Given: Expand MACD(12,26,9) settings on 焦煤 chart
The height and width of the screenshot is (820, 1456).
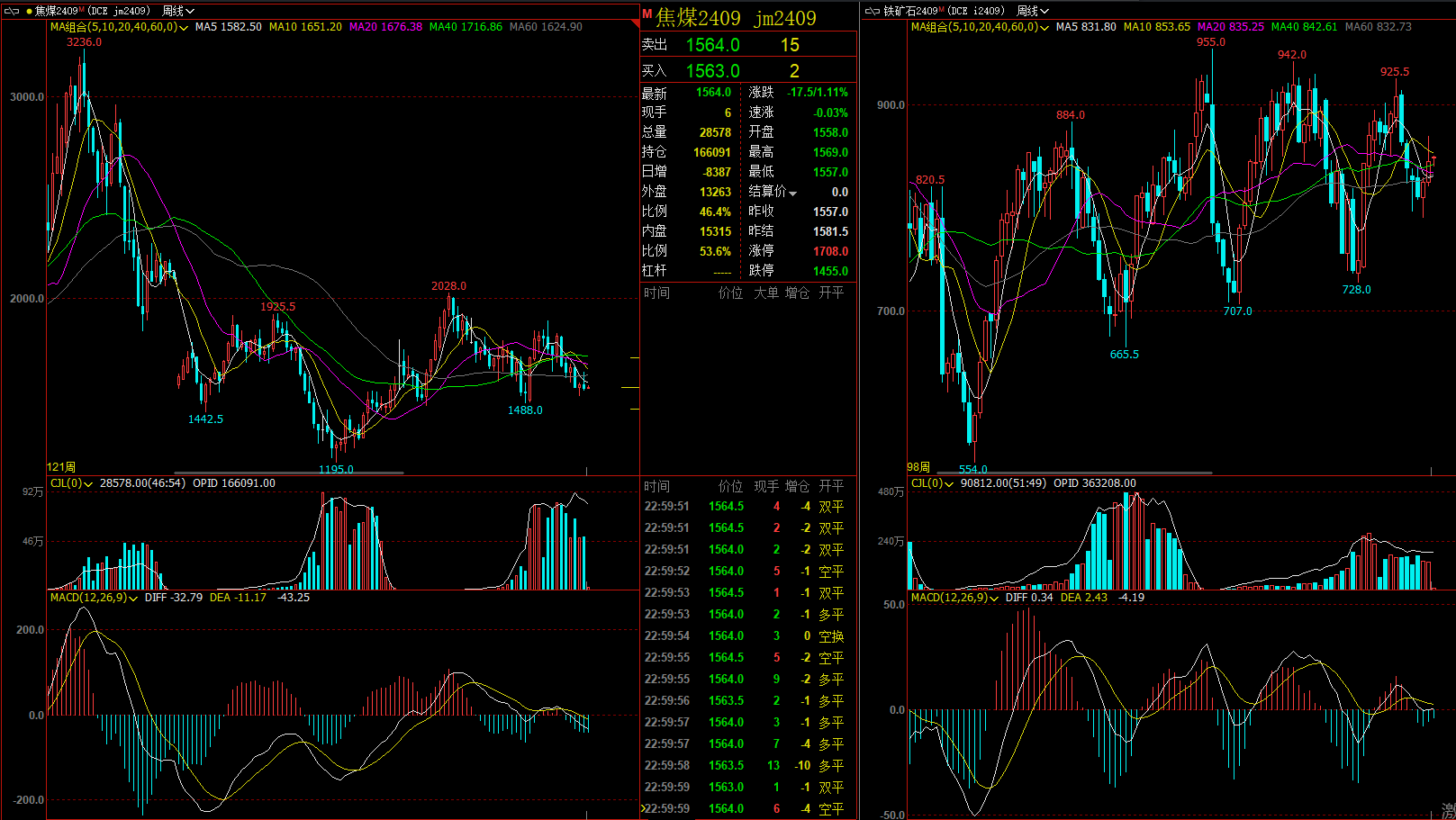Looking at the screenshot, I should coord(133,599).
